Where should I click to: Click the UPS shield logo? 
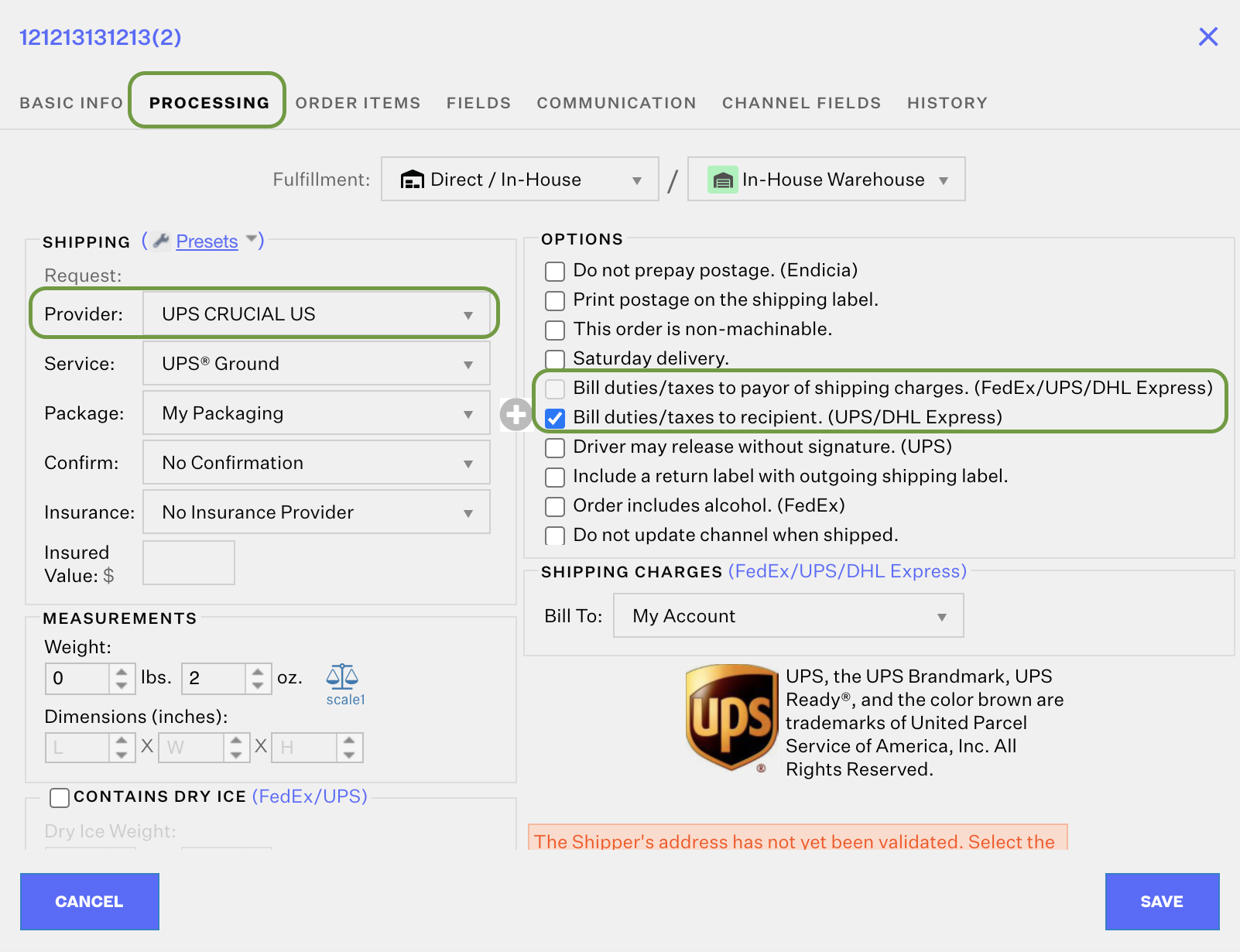[731, 717]
